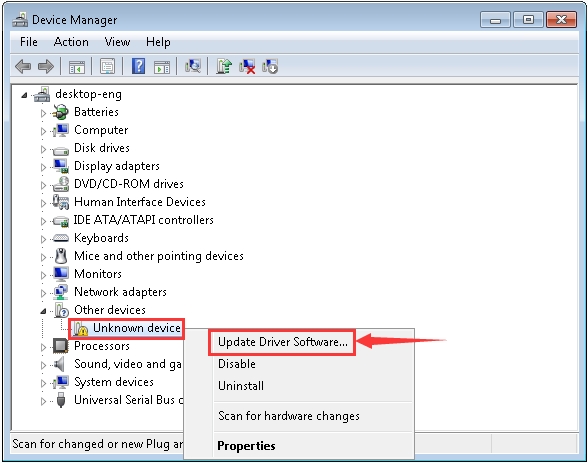The height and width of the screenshot is (463, 588).
Task: Click the Scan for hardware changes toolbar icon
Action: tap(193, 66)
